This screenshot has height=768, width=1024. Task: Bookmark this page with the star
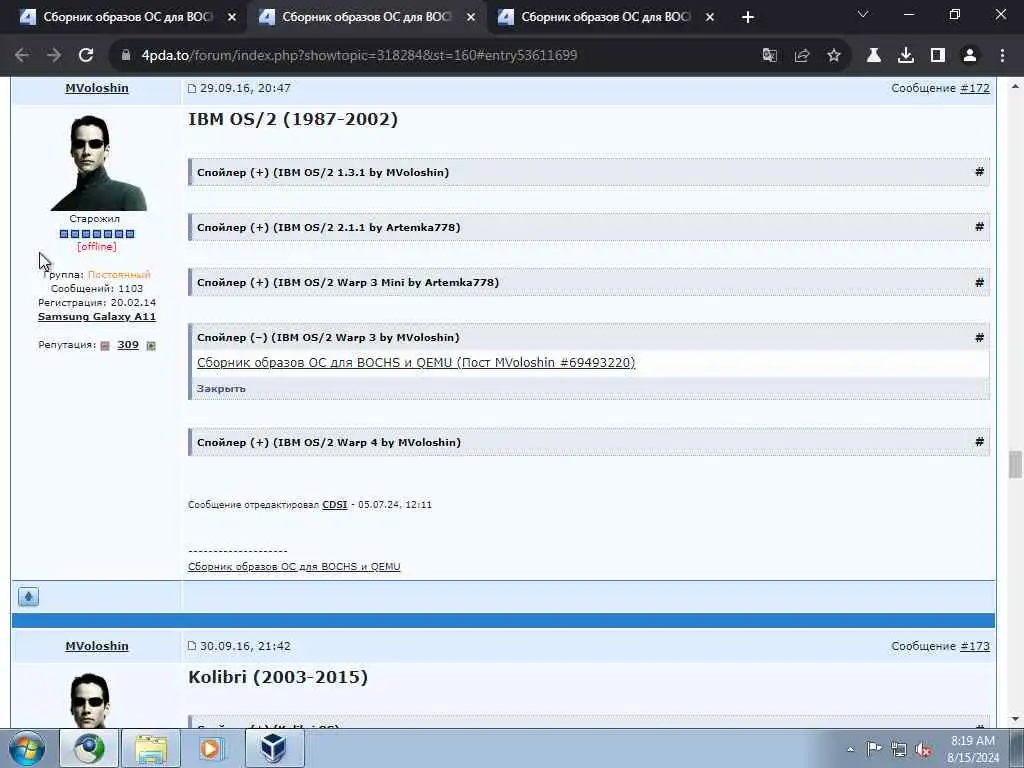click(x=834, y=56)
